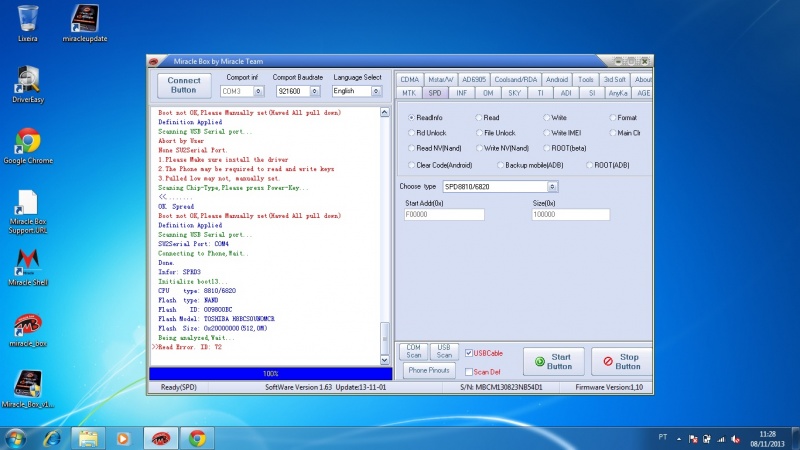Click the Start Addr(0x) input field

pos(444,215)
